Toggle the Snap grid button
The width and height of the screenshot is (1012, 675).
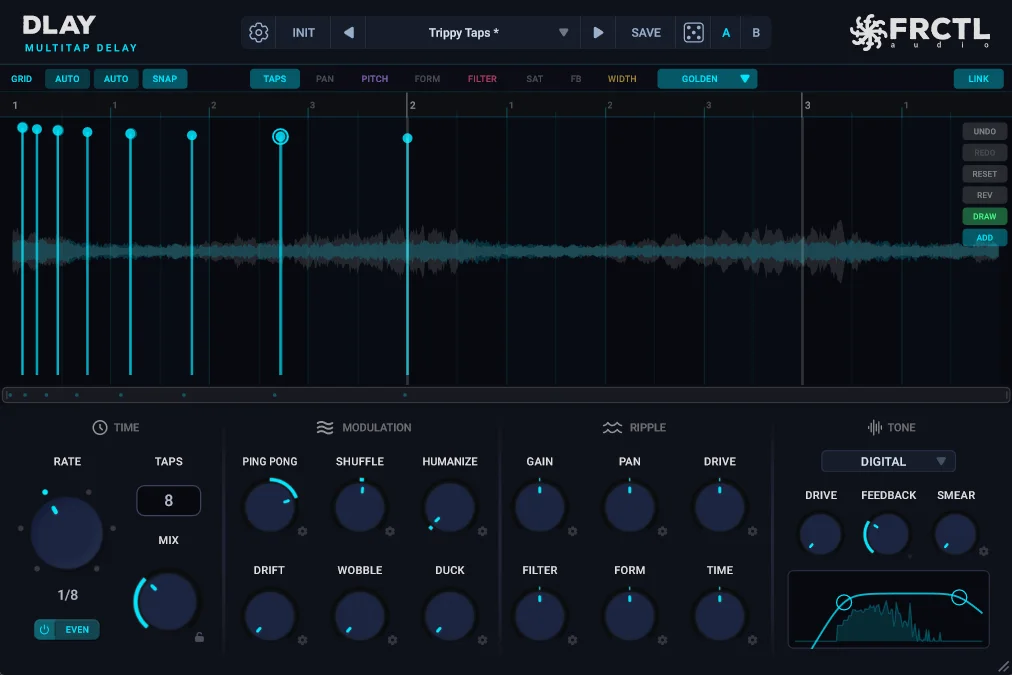coord(165,79)
